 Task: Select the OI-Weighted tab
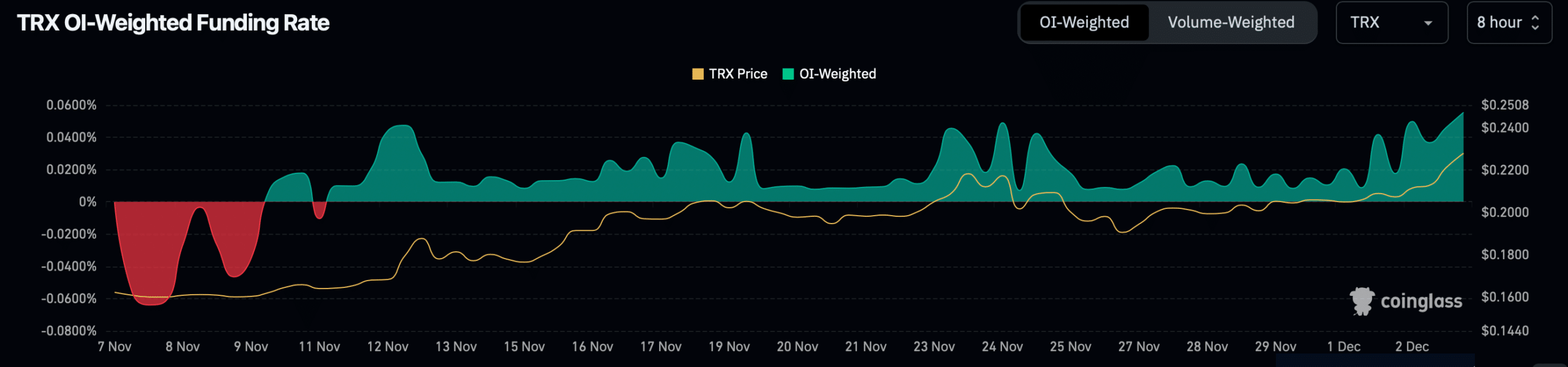point(1084,23)
